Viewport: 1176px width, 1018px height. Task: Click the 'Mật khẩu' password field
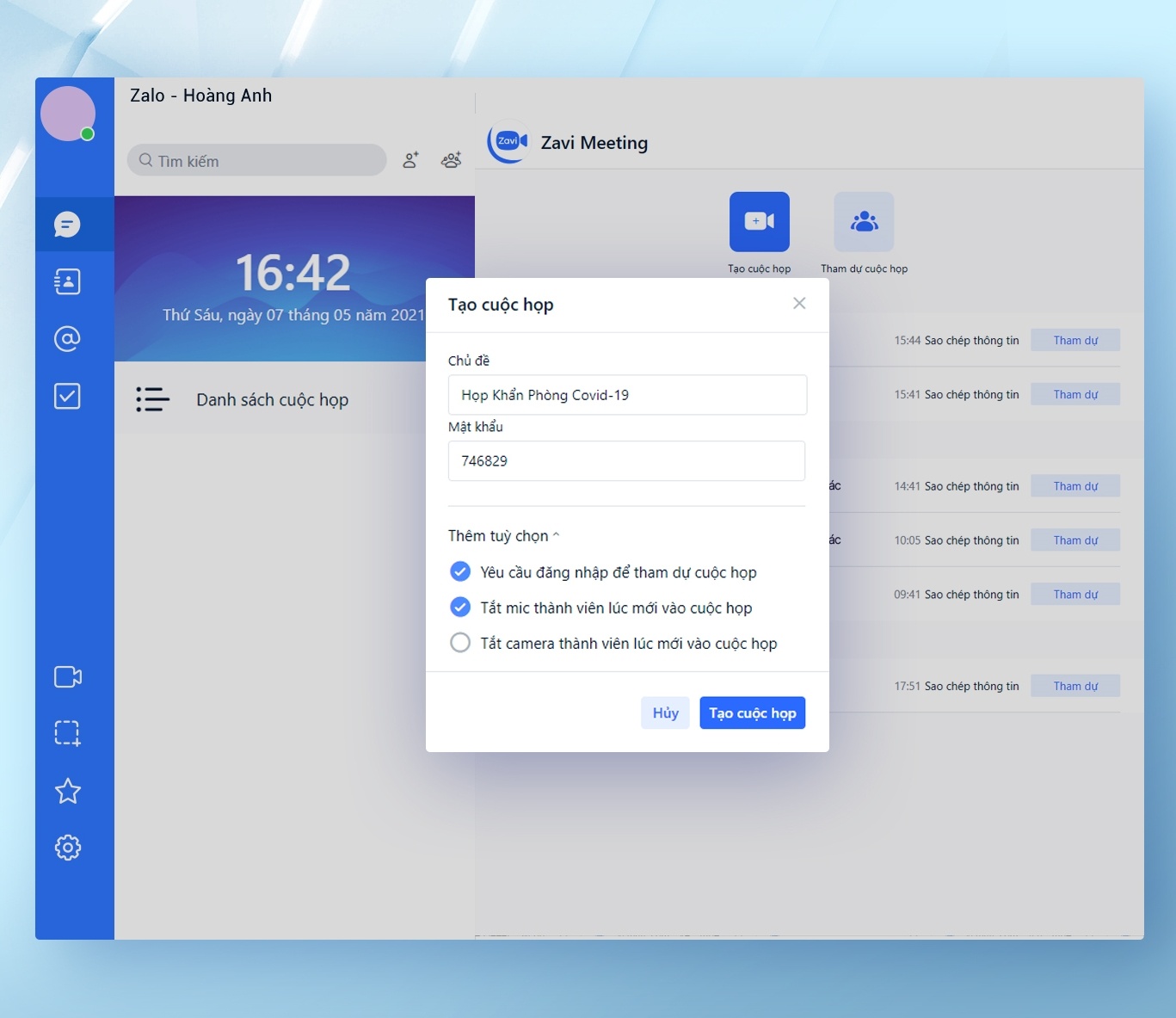tap(626, 461)
